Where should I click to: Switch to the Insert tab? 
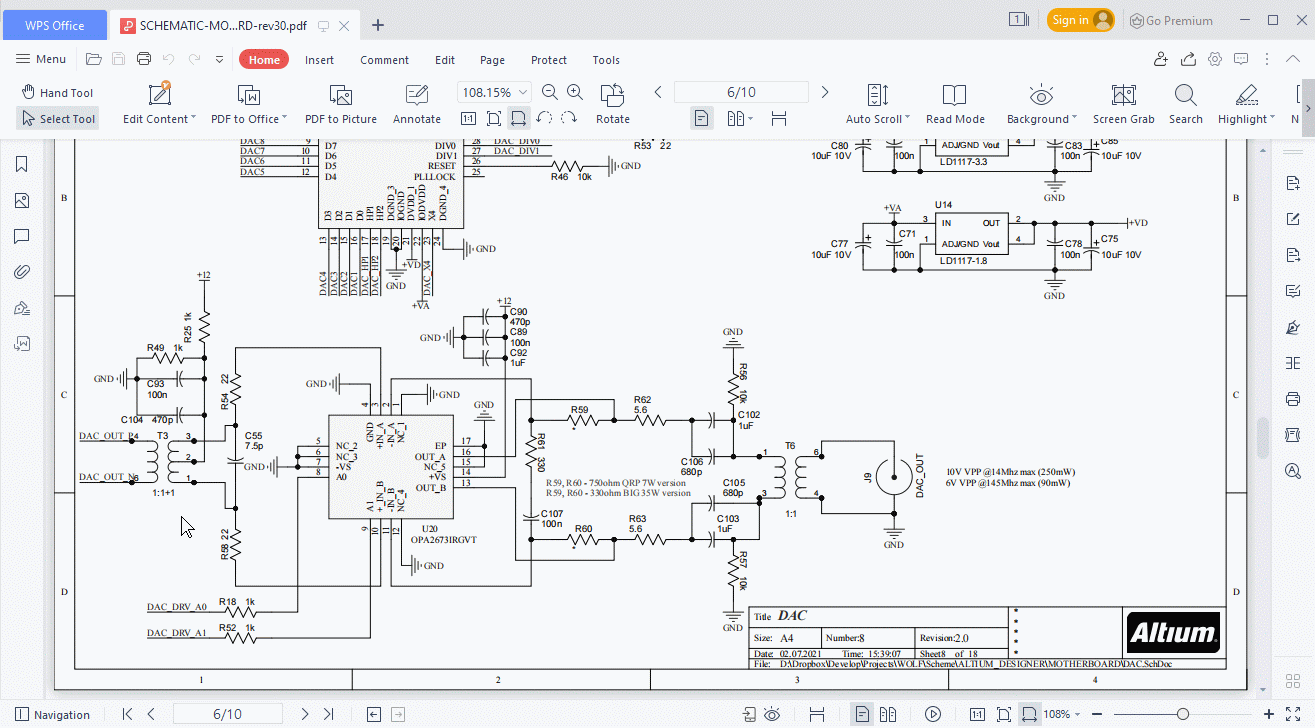(x=319, y=60)
